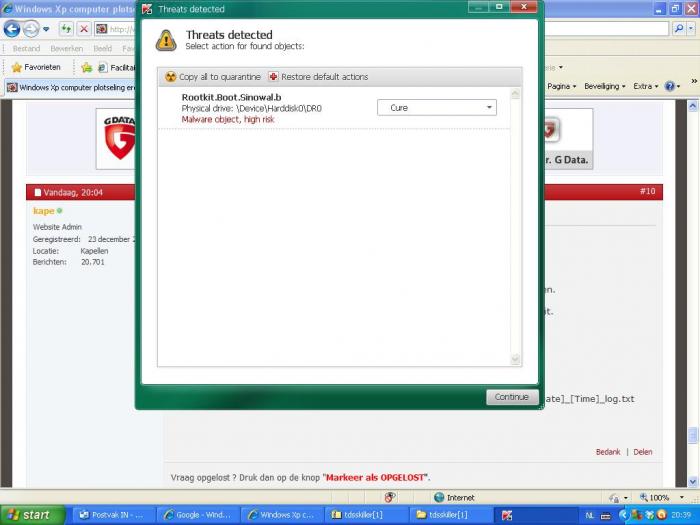The width and height of the screenshot is (700, 525).
Task: Click the popup blocker status bar icon
Action: (x=390, y=497)
